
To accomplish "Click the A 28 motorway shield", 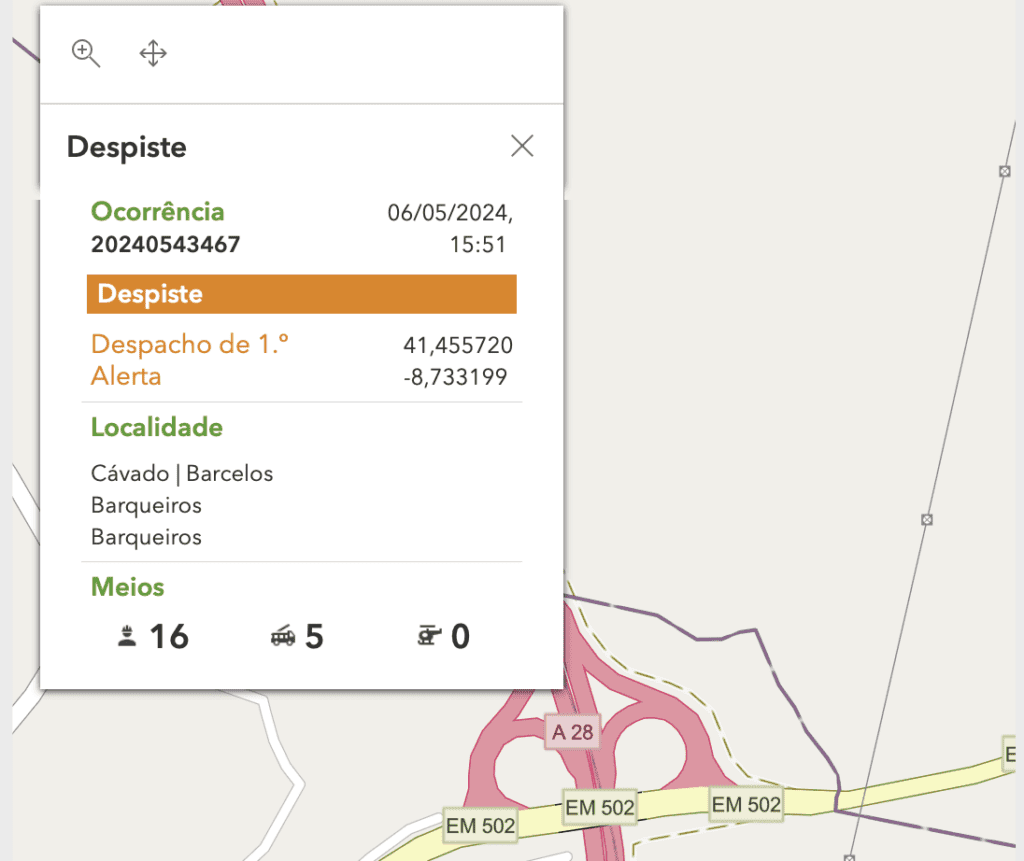I will (x=573, y=732).
